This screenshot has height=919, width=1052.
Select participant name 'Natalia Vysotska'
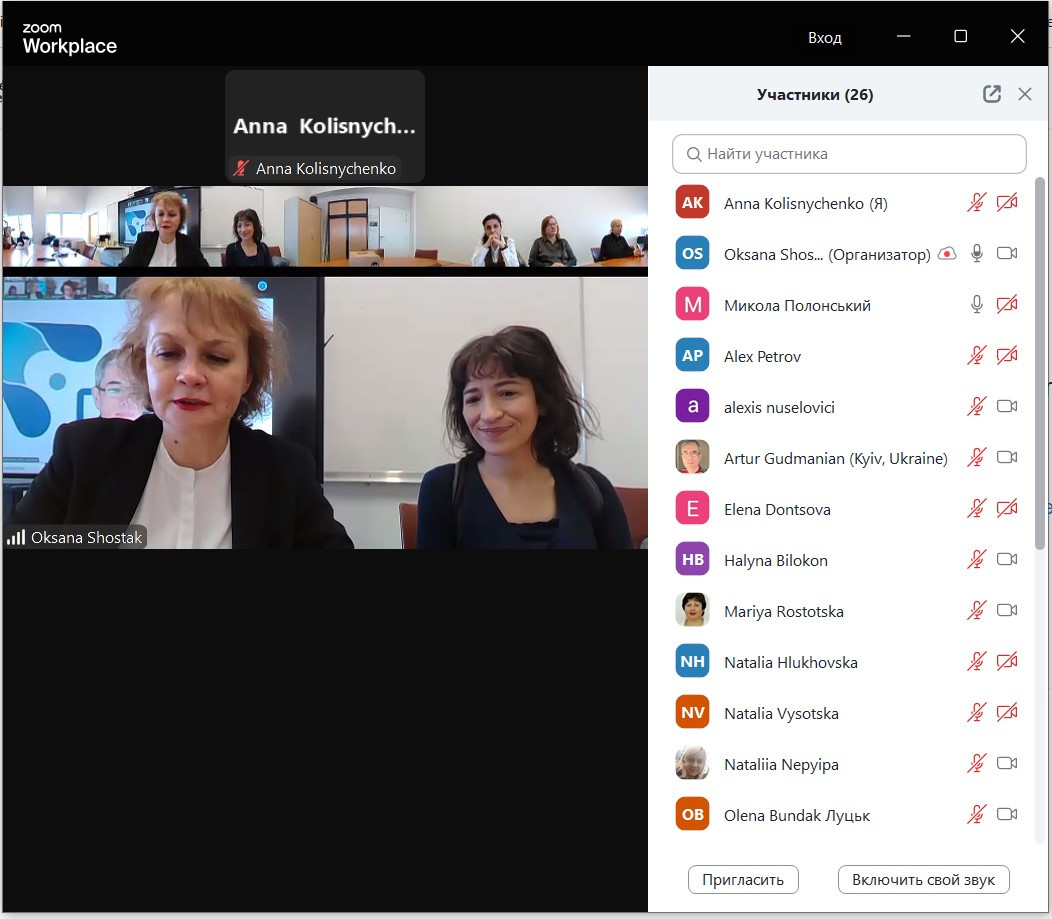pos(781,714)
